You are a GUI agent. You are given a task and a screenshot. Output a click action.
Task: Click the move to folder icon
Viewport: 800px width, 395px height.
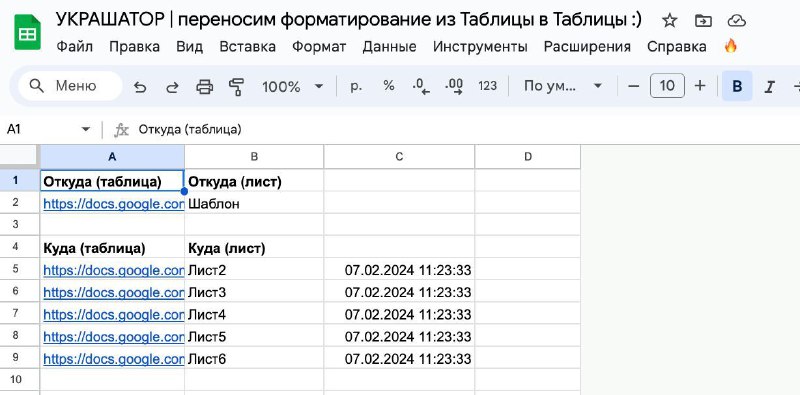click(703, 21)
